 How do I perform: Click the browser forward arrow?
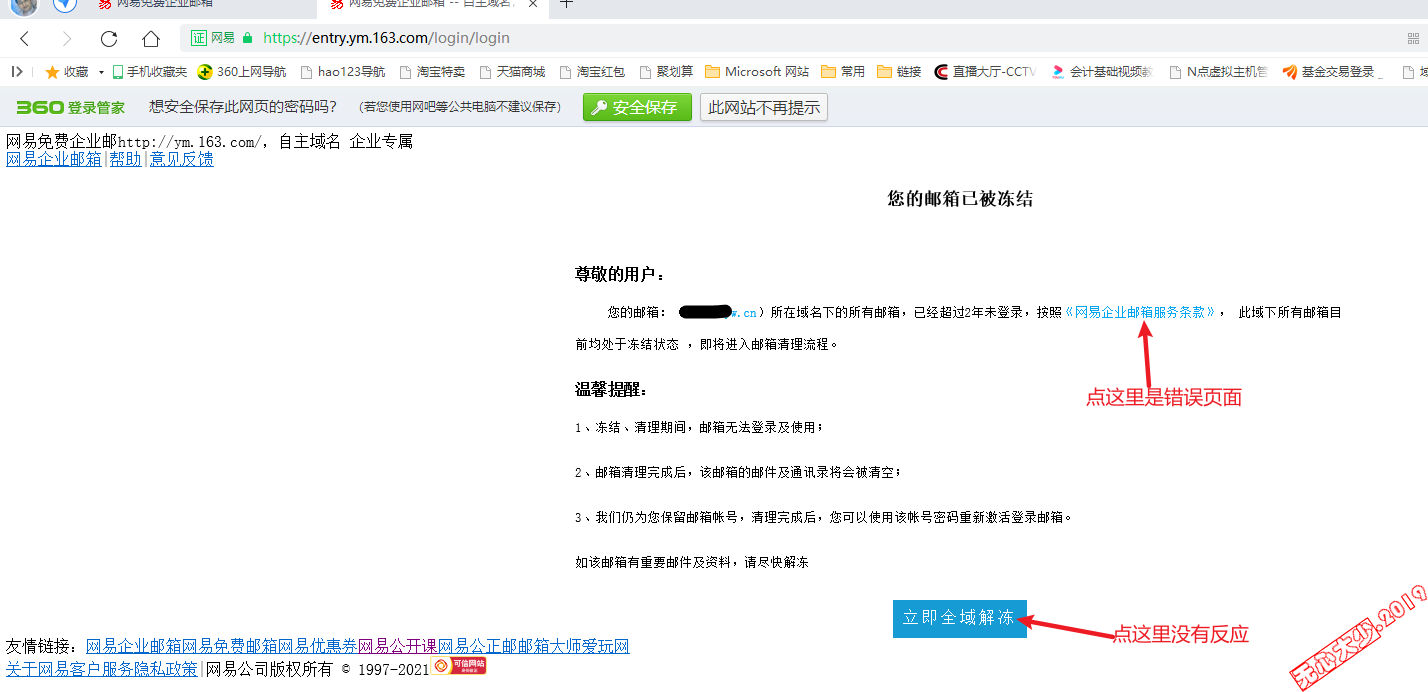[67, 39]
